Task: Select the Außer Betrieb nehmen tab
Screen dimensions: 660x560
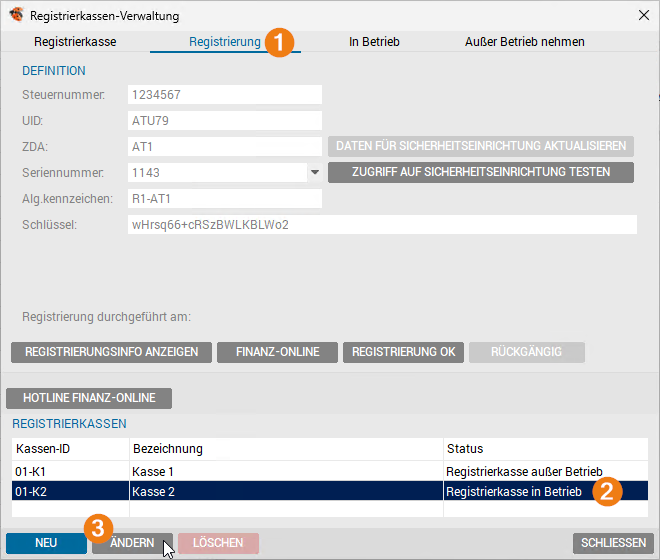Action: (524, 42)
